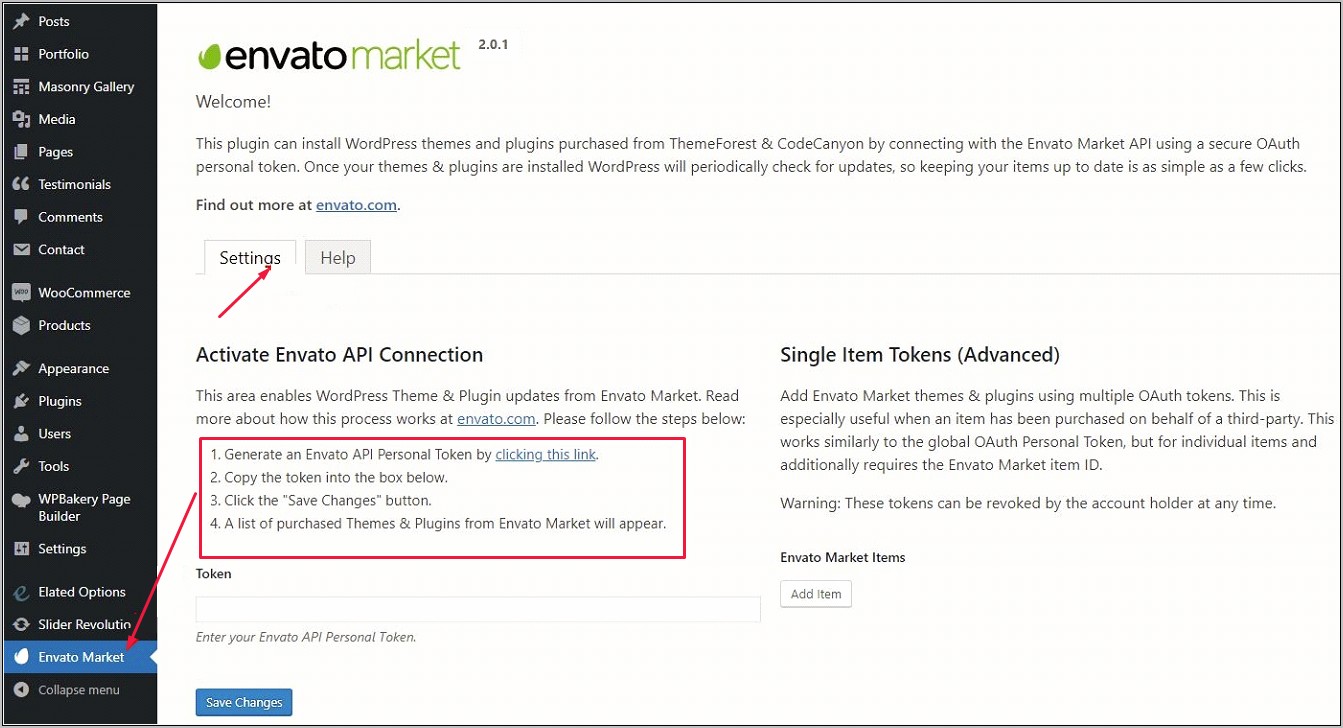
Task: Click 'Enter your Envato API Personal Token' hint
Action: [x=306, y=637]
